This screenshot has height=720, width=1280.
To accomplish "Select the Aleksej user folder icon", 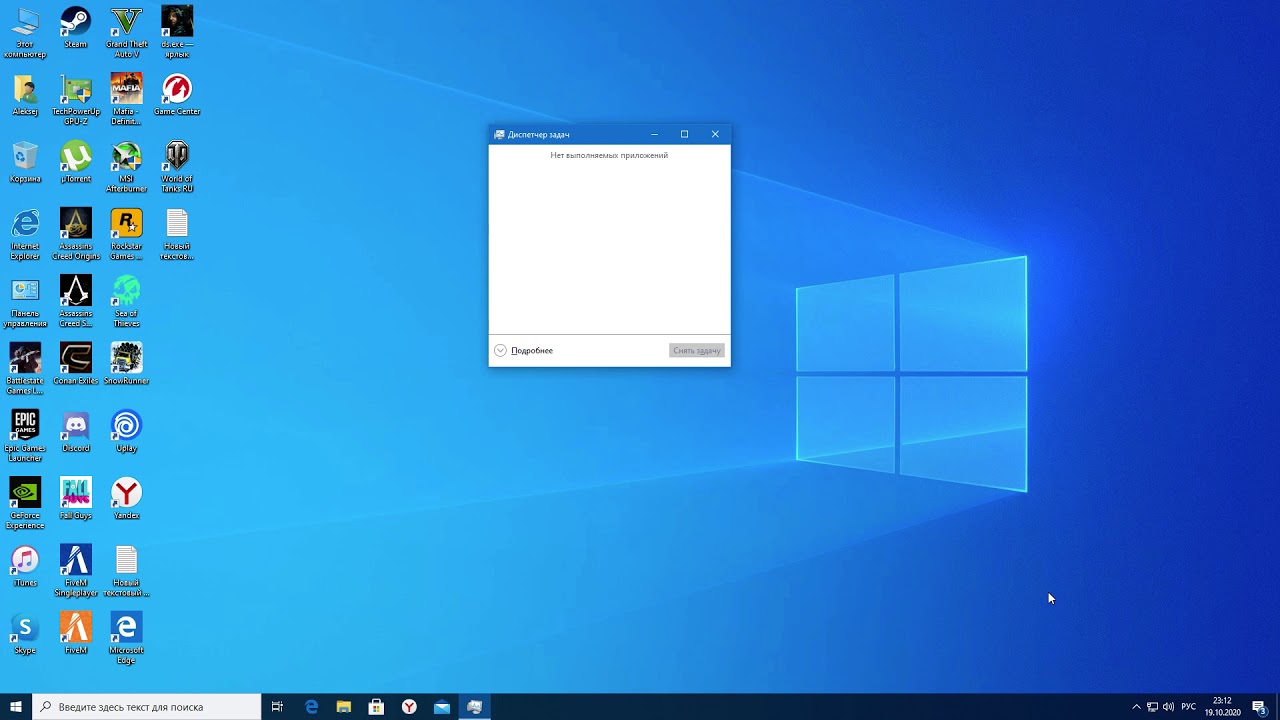I will click(25, 94).
